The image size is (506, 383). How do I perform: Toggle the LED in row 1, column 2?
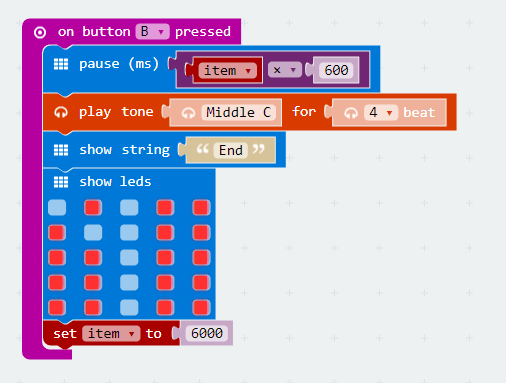[x=93, y=207]
